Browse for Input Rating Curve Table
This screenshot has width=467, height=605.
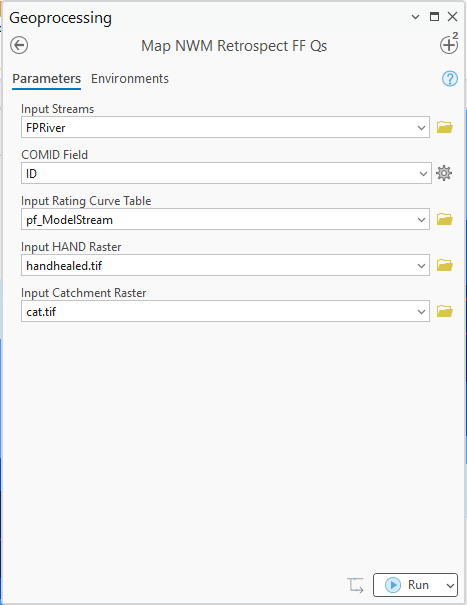(445, 219)
